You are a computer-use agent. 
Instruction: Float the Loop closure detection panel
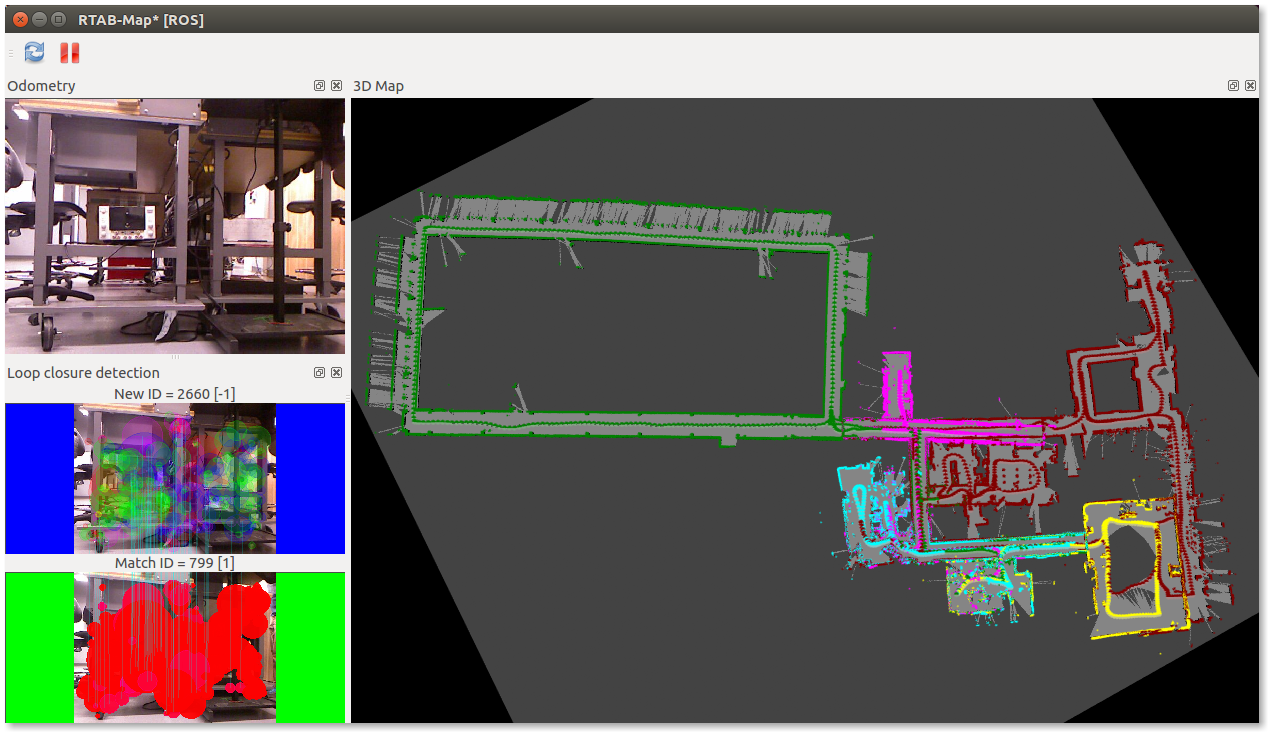[x=319, y=373]
